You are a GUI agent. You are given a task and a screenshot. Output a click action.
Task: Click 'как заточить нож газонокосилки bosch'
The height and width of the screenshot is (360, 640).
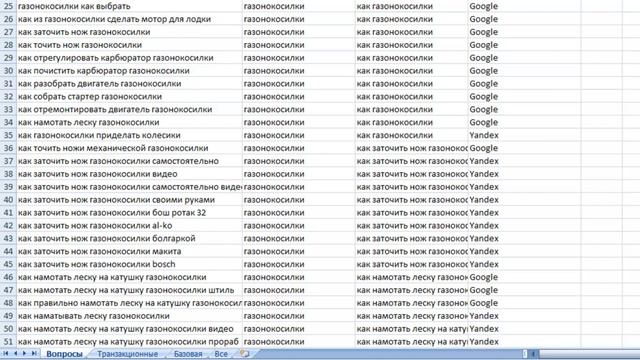(129, 264)
